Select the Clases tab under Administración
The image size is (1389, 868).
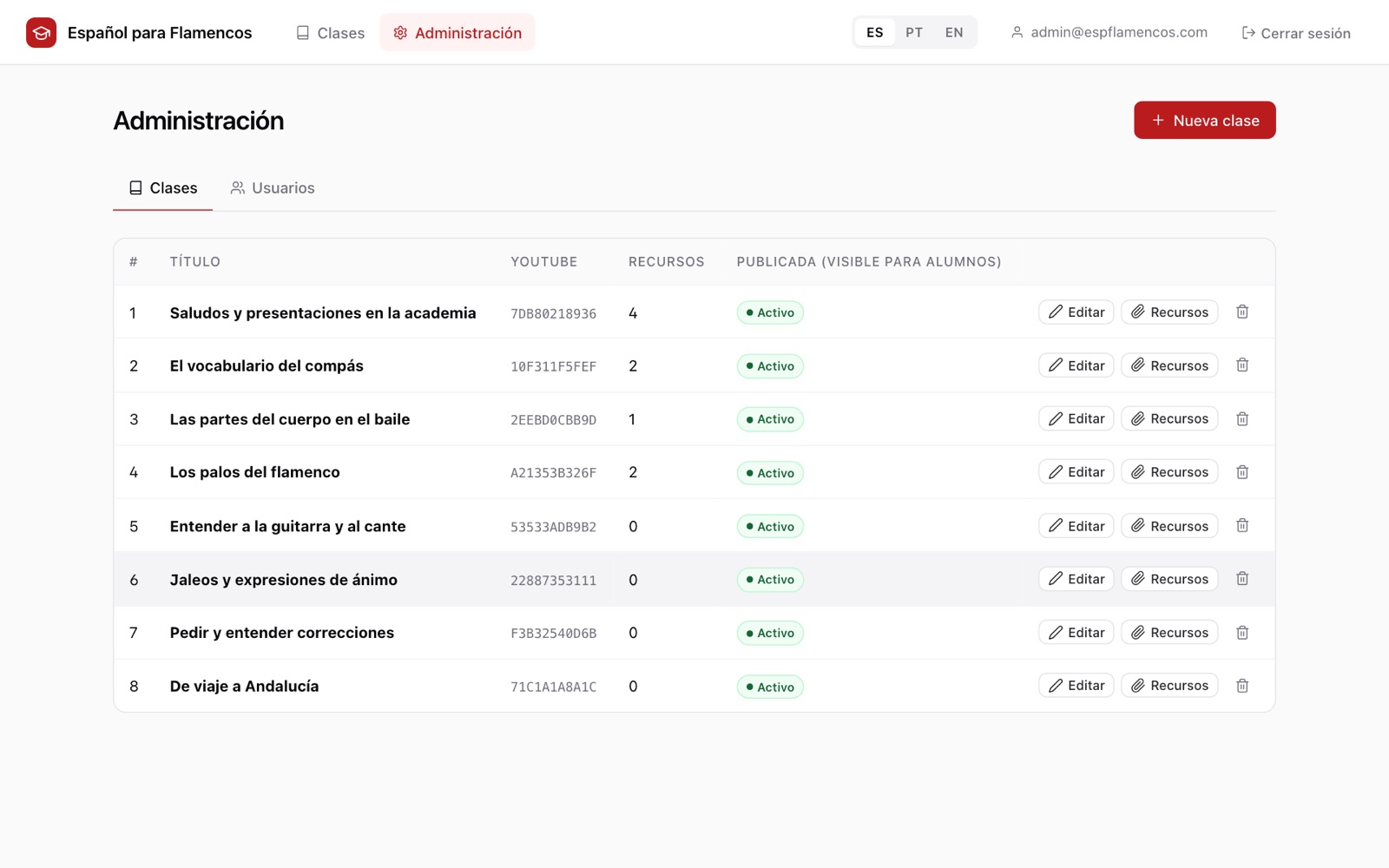click(163, 188)
